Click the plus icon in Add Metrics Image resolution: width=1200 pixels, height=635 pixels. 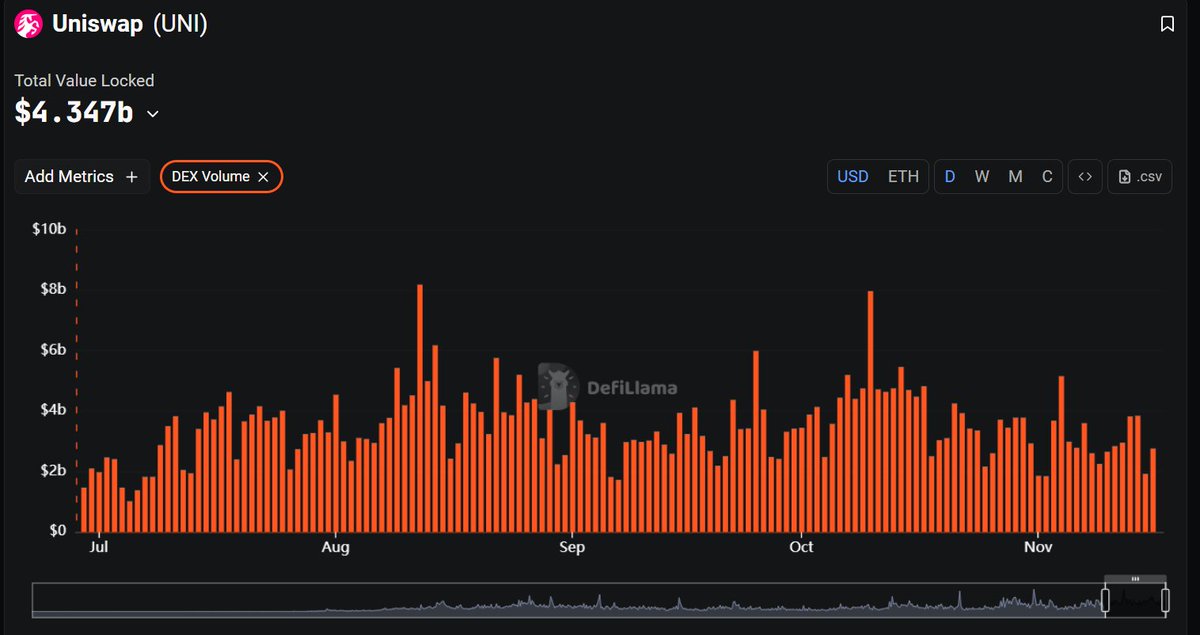131,177
